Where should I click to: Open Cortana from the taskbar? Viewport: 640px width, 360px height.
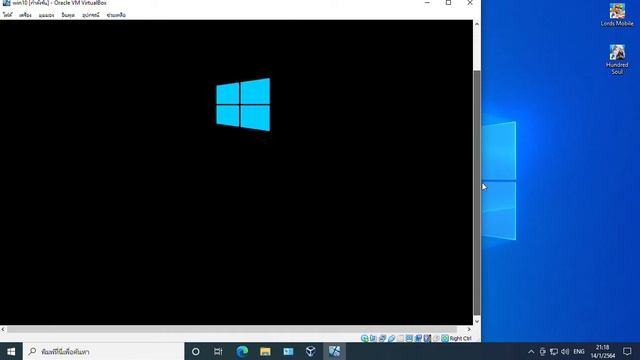[196, 351]
